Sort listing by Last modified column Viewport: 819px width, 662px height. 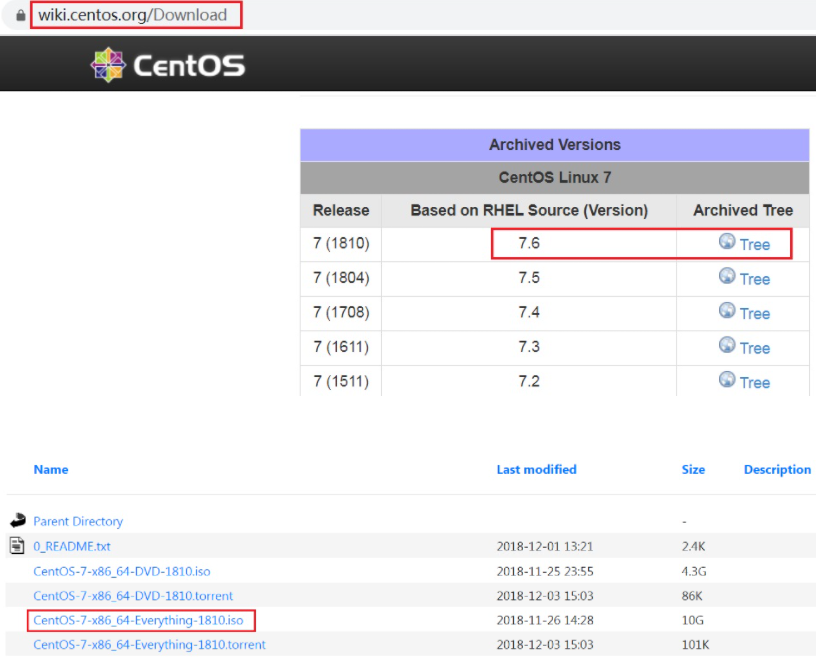(x=536, y=469)
